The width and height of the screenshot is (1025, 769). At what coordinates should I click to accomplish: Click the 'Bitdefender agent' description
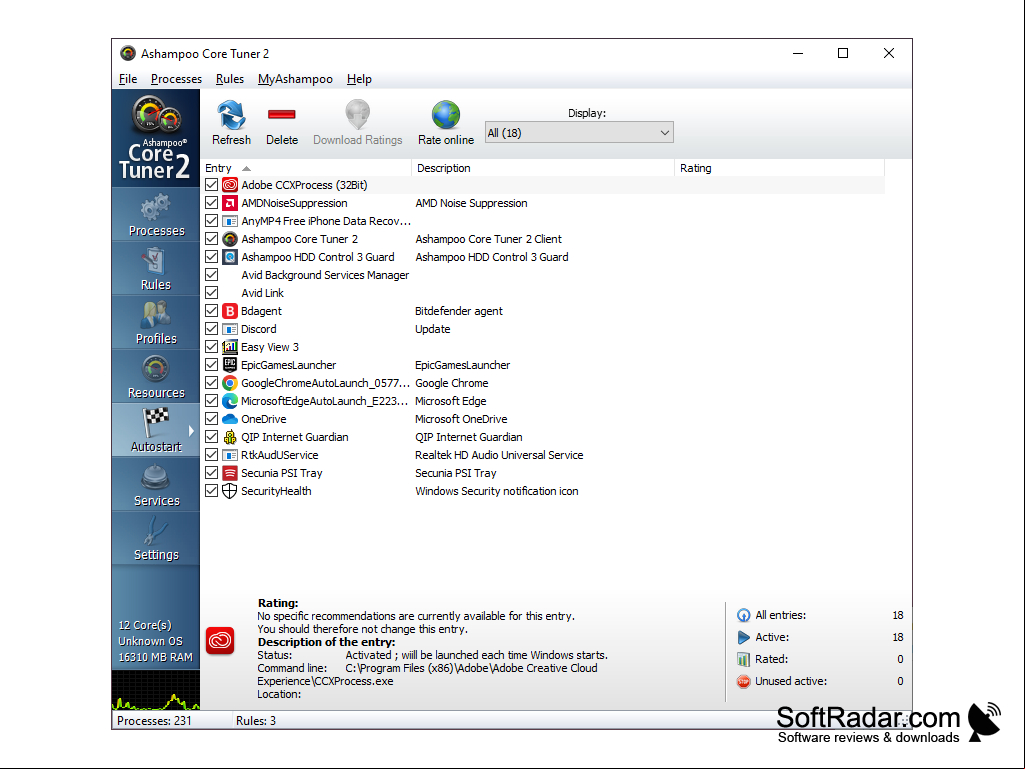[x=458, y=311]
